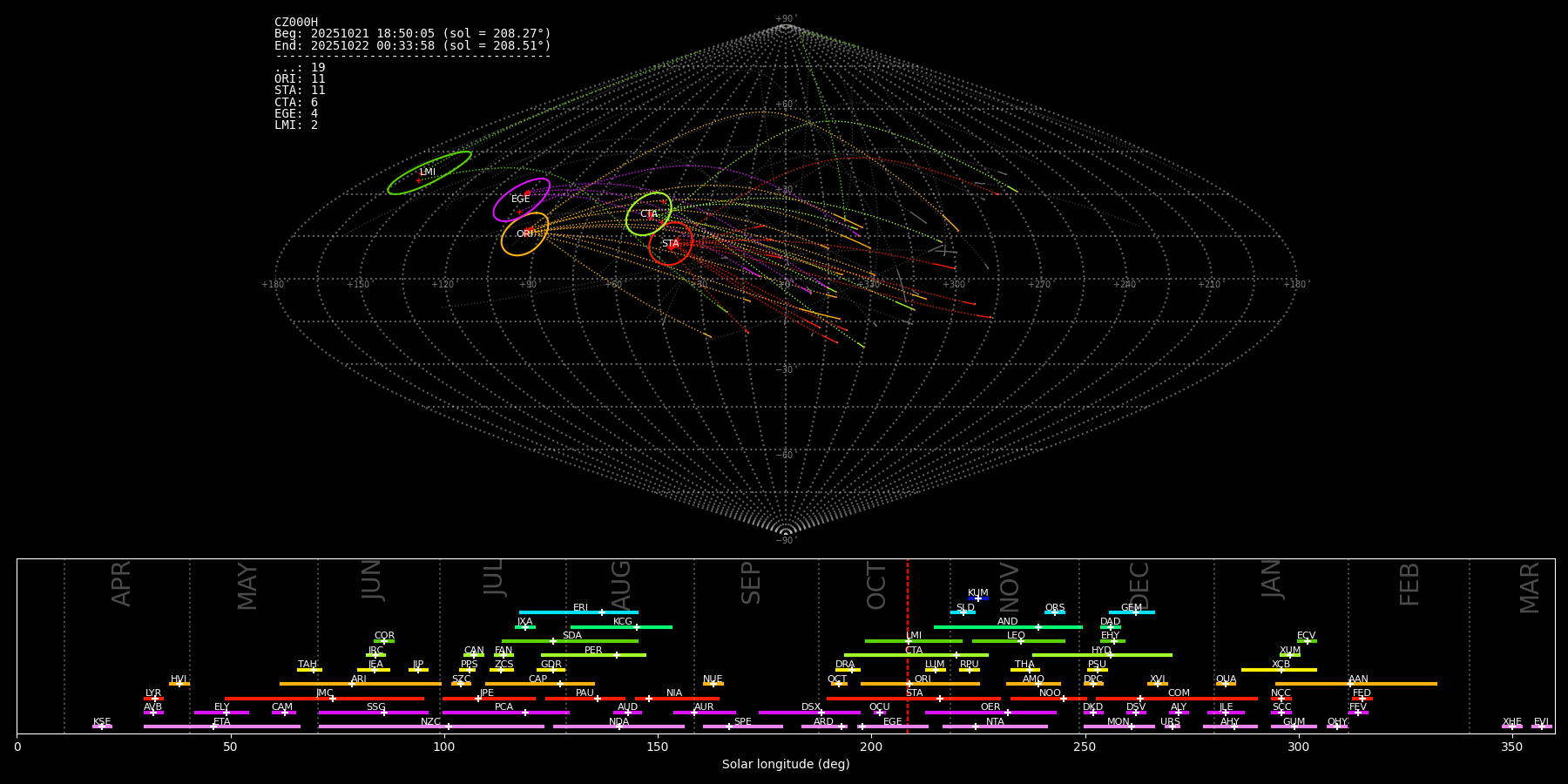Click the DEC month label in the timeline
Image resolution: width=1568 pixels, height=784 pixels.
pyautogui.click(x=1139, y=586)
